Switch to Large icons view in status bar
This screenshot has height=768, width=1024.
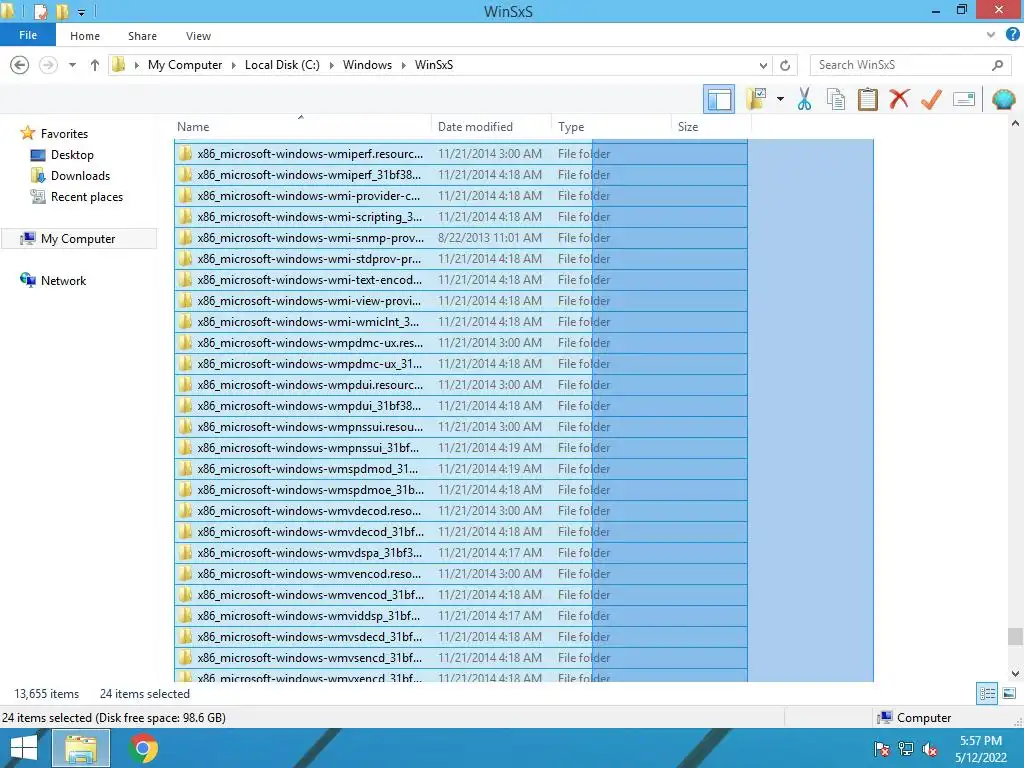coord(1009,694)
